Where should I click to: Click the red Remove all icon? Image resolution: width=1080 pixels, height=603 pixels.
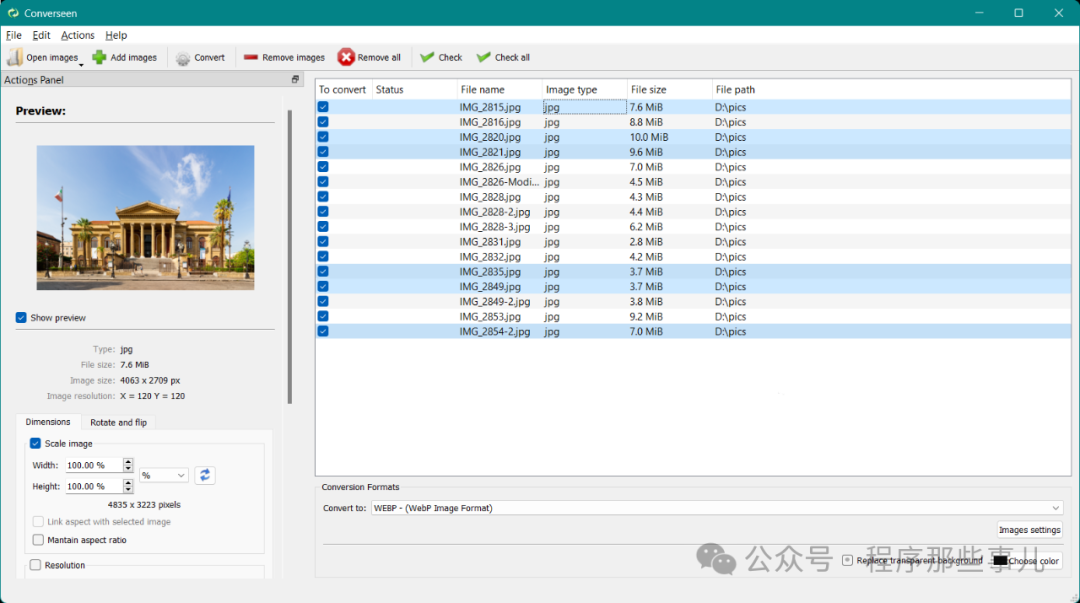click(x=346, y=57)
